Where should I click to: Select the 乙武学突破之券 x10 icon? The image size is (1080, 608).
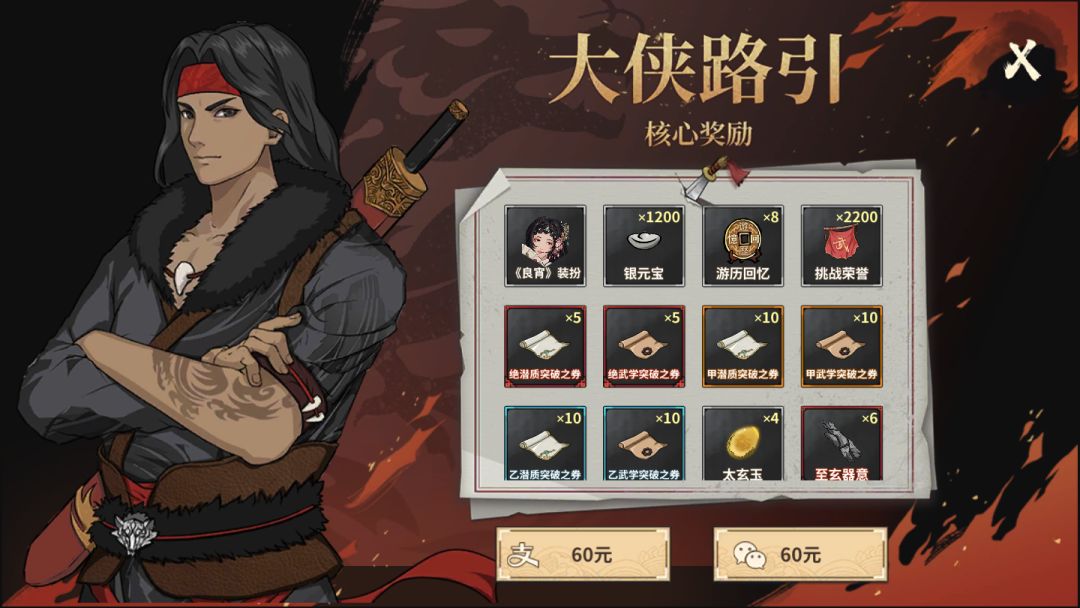click(x=644, y=443)
